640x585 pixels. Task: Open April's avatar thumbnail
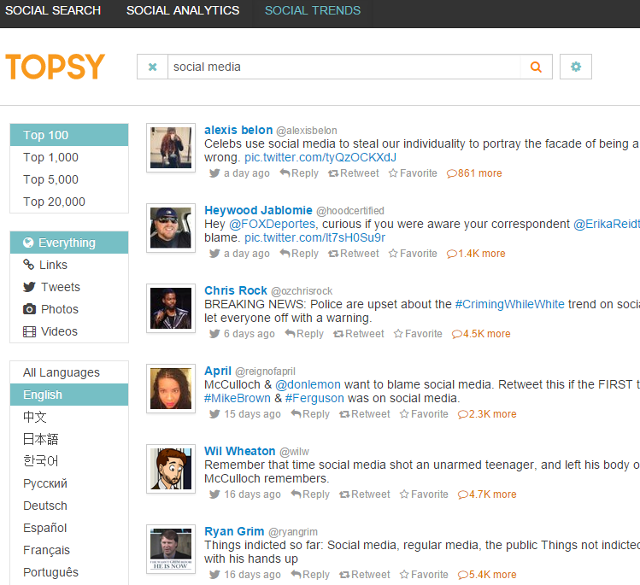[171, 389]
